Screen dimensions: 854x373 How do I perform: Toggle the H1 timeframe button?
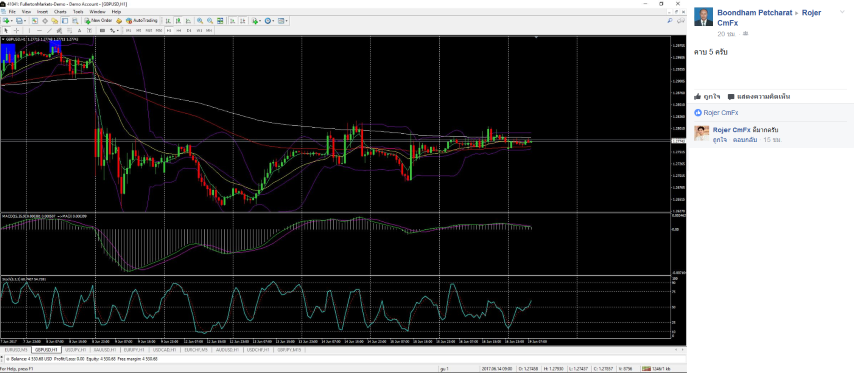[169, 30]
